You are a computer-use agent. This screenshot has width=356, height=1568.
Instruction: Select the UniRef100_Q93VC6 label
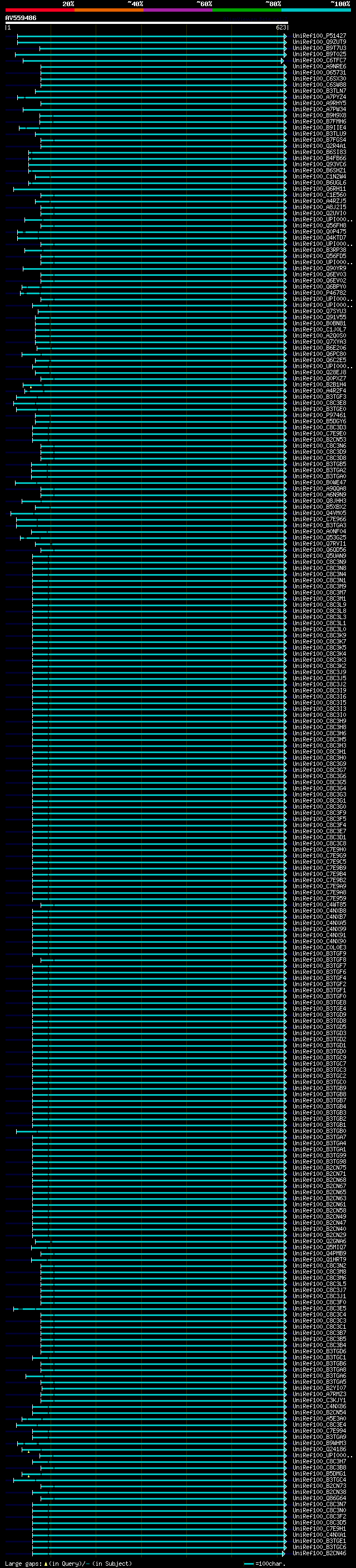tap(319, 164)
